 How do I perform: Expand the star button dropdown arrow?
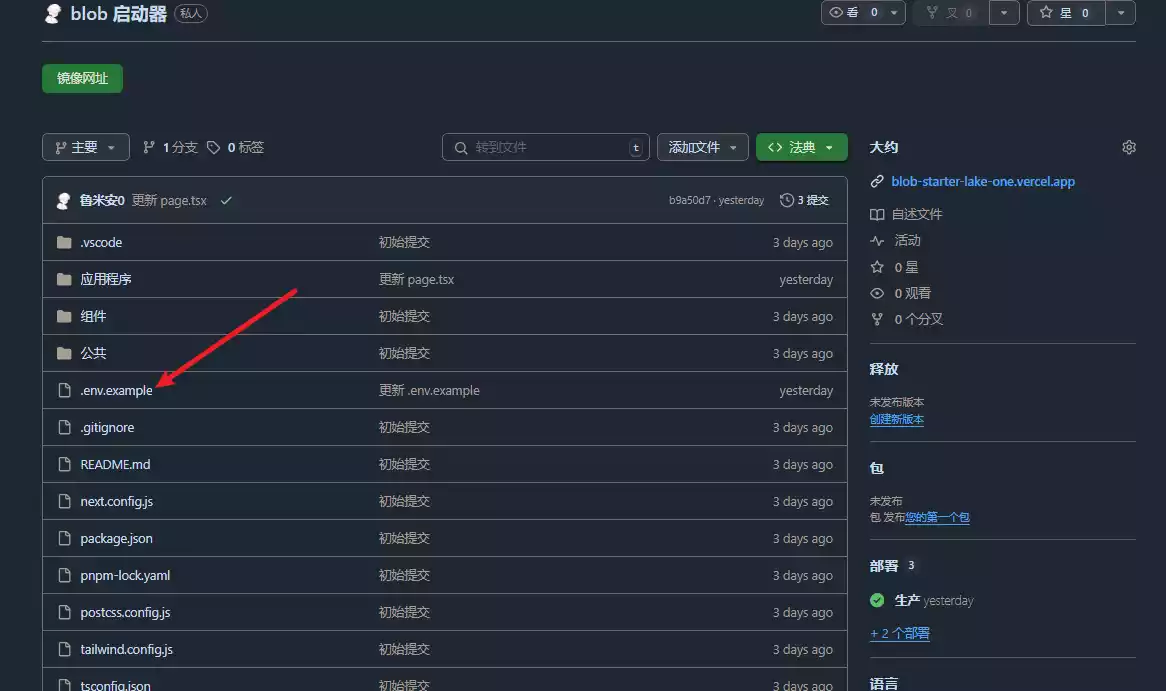[x=1119, y=13]
